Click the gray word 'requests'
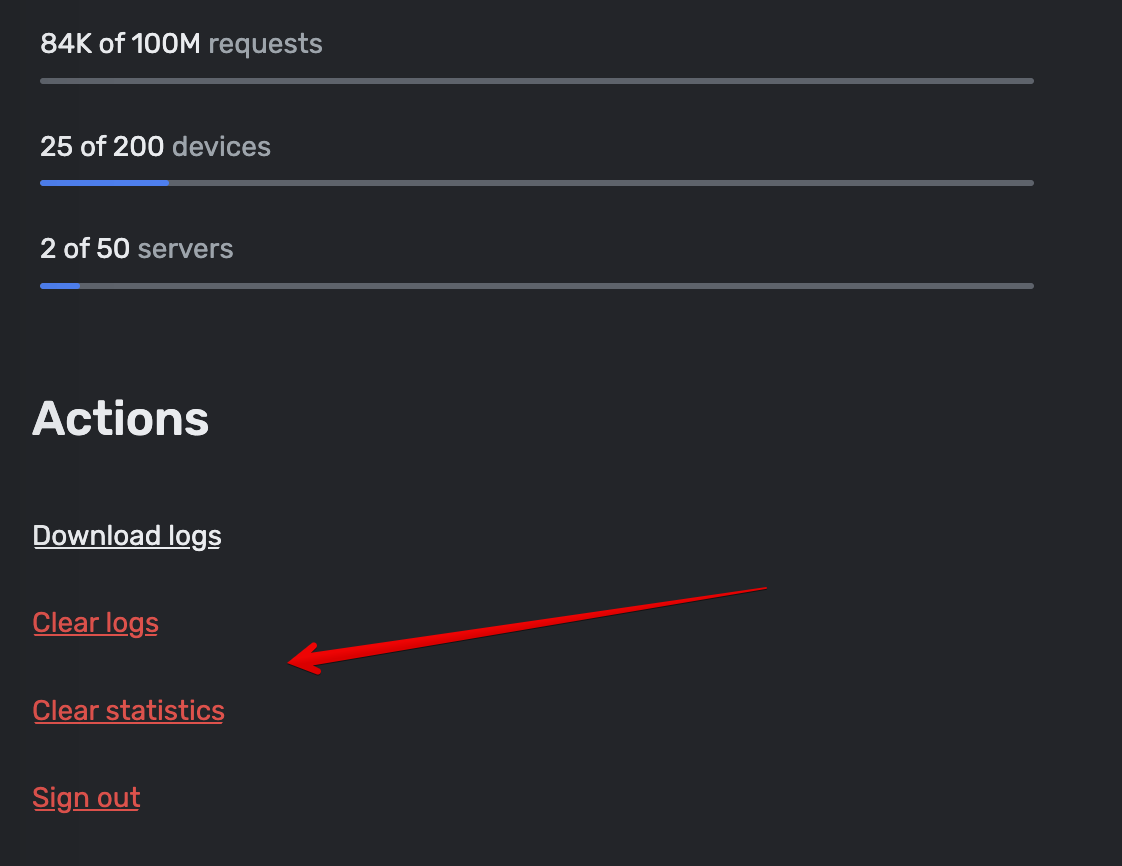 [x=265, y=43]
